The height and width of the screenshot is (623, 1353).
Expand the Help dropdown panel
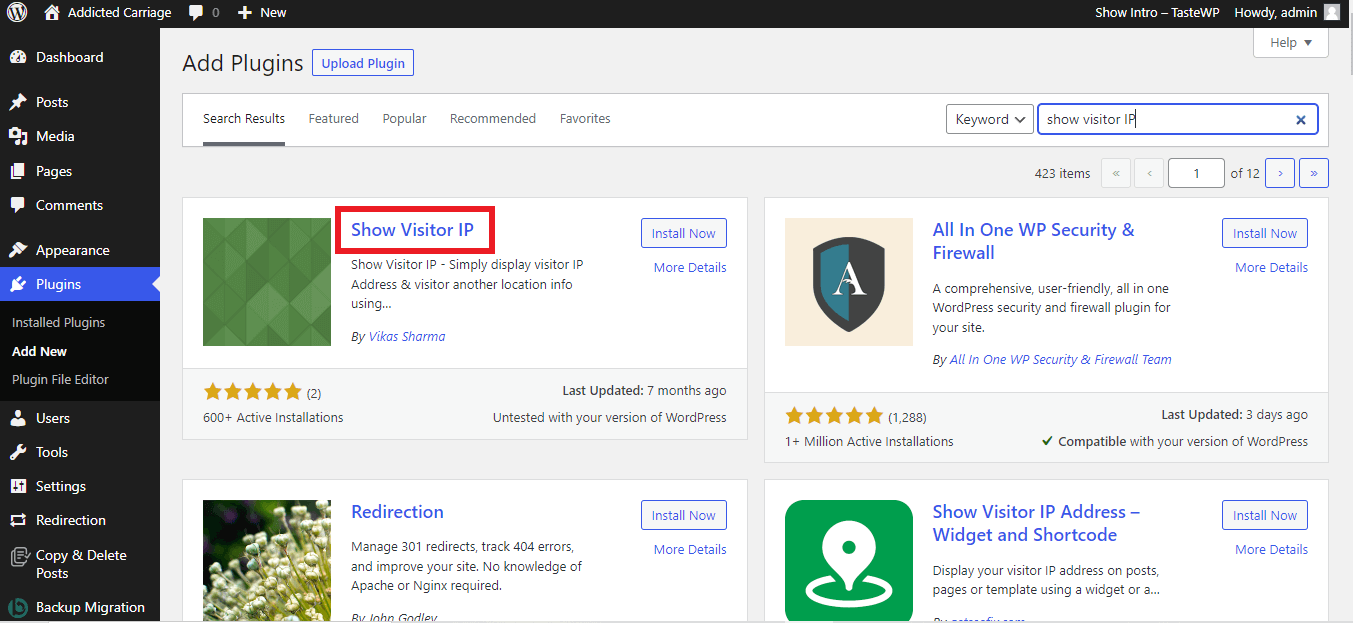[x=1290, y=43]
